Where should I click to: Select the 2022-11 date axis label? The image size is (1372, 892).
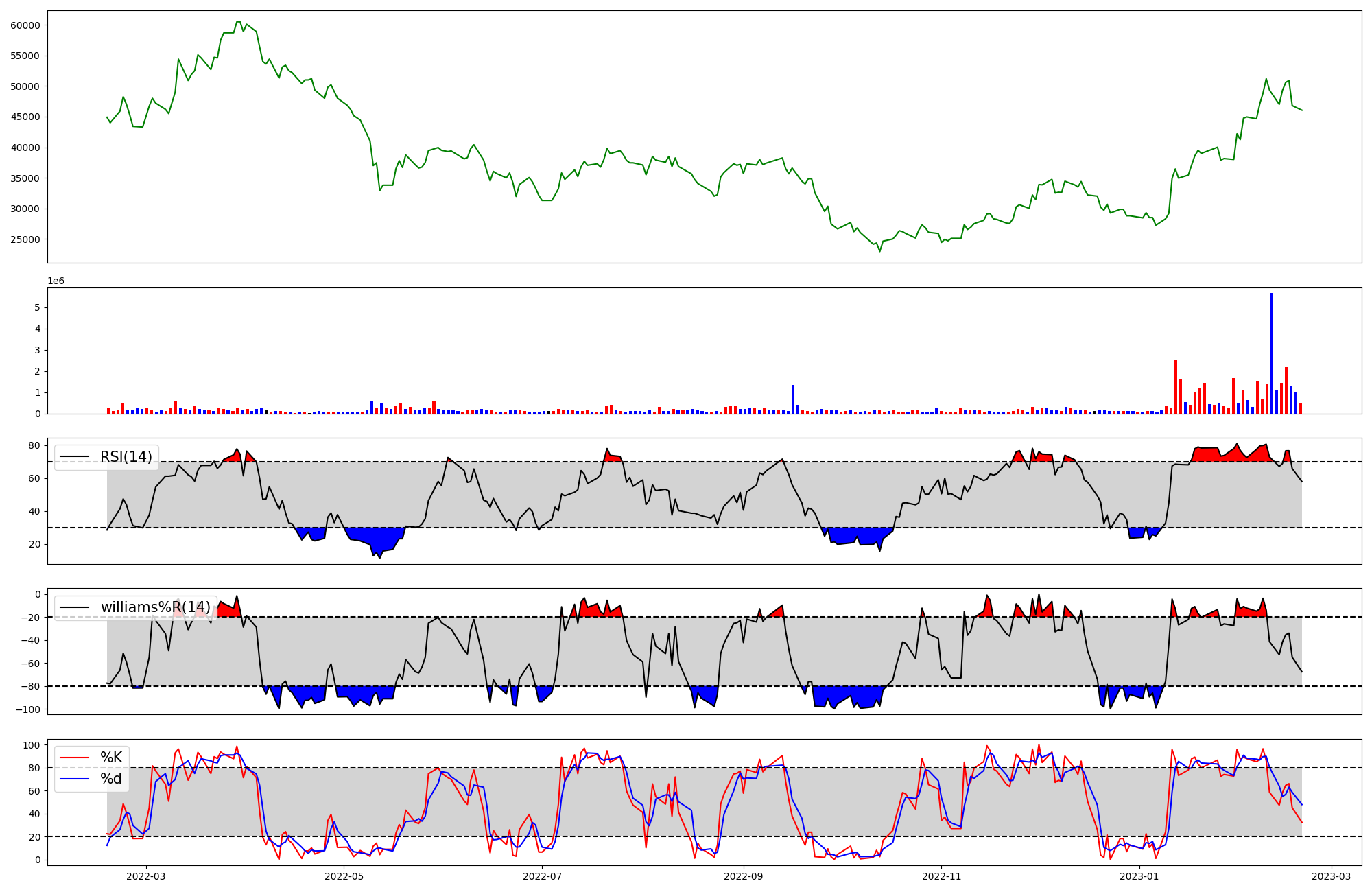941,876
